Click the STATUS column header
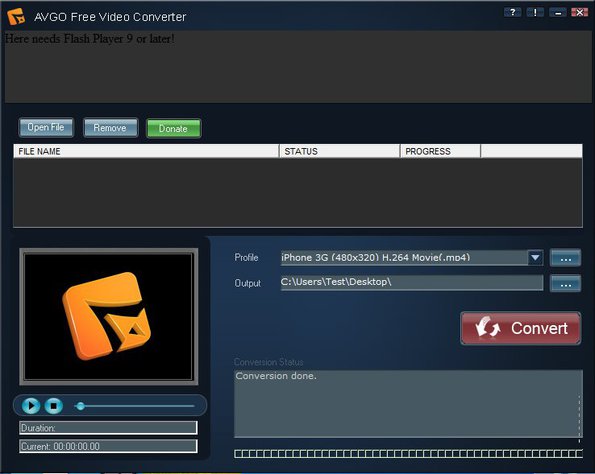Screen dimensions: 595x474 [340, 151]
